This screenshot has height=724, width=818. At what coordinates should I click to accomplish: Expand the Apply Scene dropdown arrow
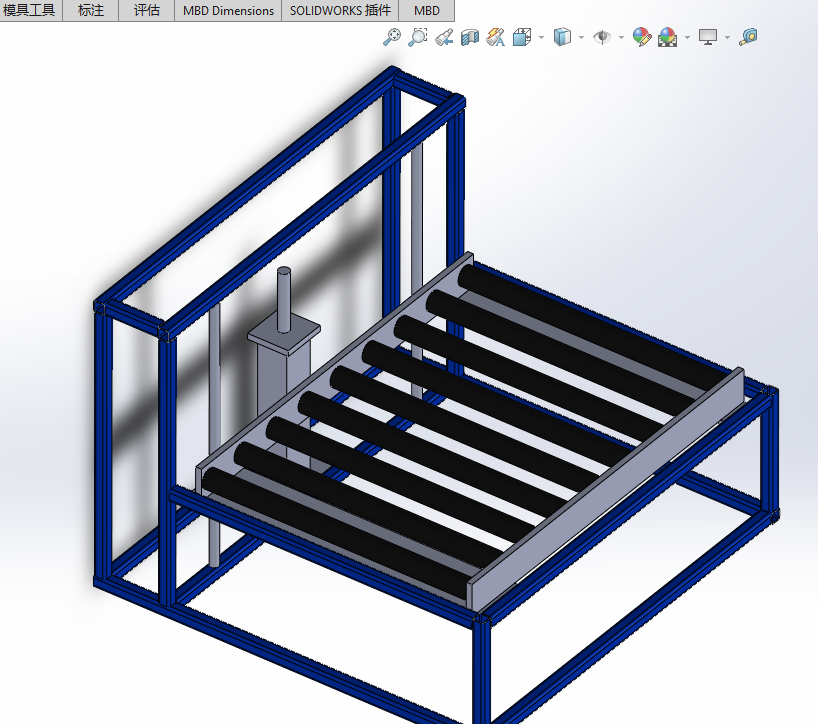[687, 38]
